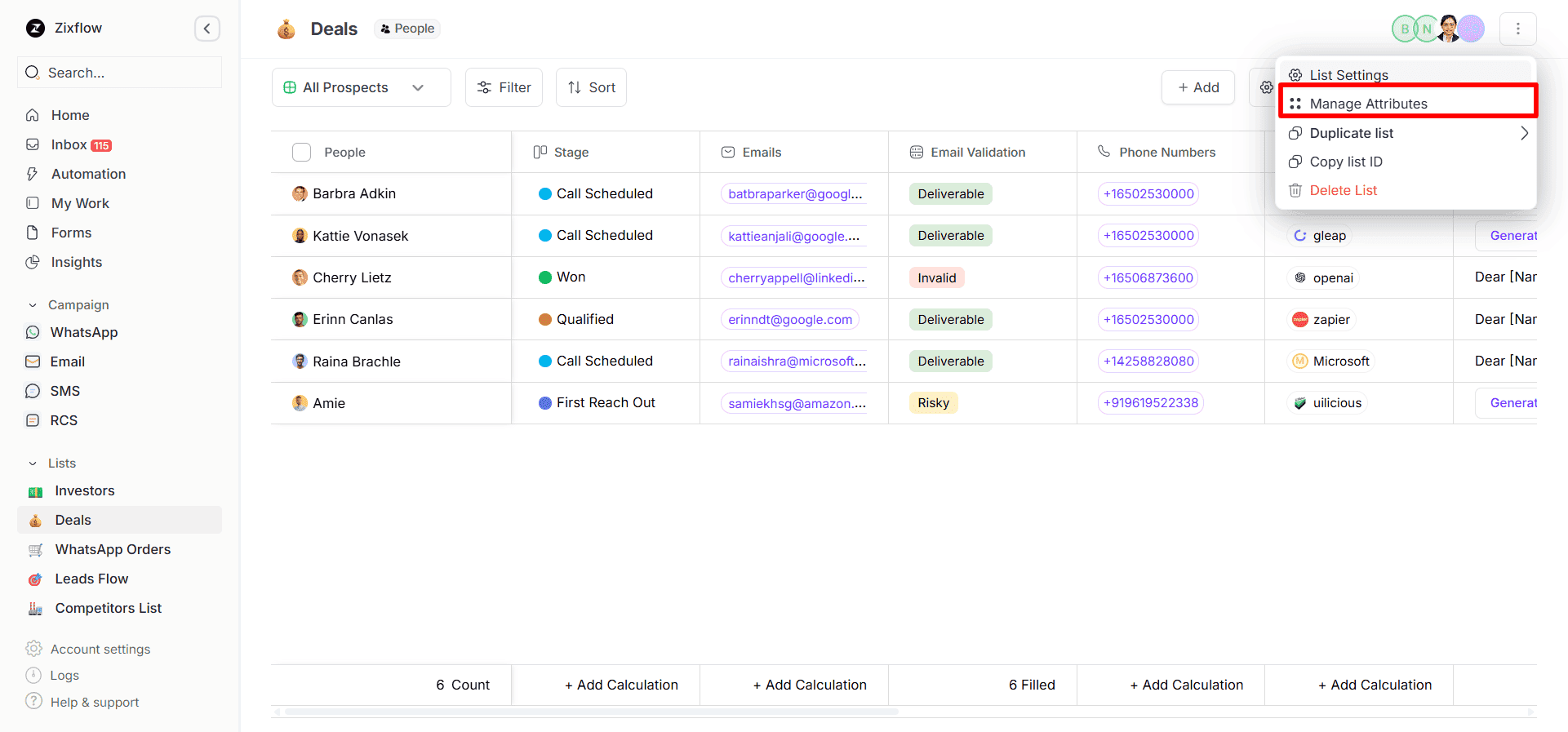Open the WhatsApp Orders list
The width and height of the screenshot is (1568, 732).
(113, 549)
